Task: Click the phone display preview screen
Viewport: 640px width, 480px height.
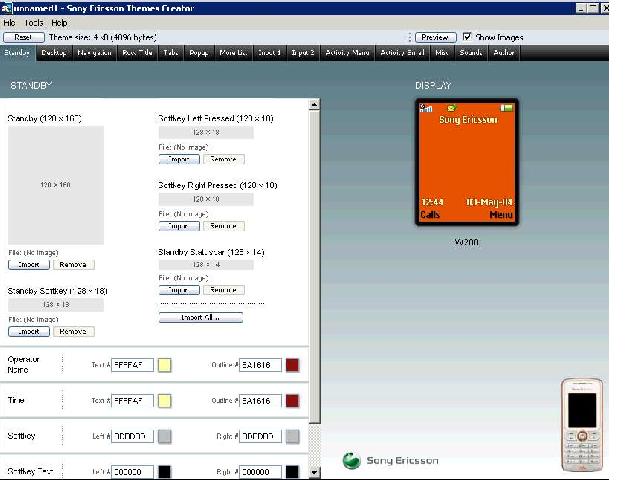Action: tap(467, 162)
